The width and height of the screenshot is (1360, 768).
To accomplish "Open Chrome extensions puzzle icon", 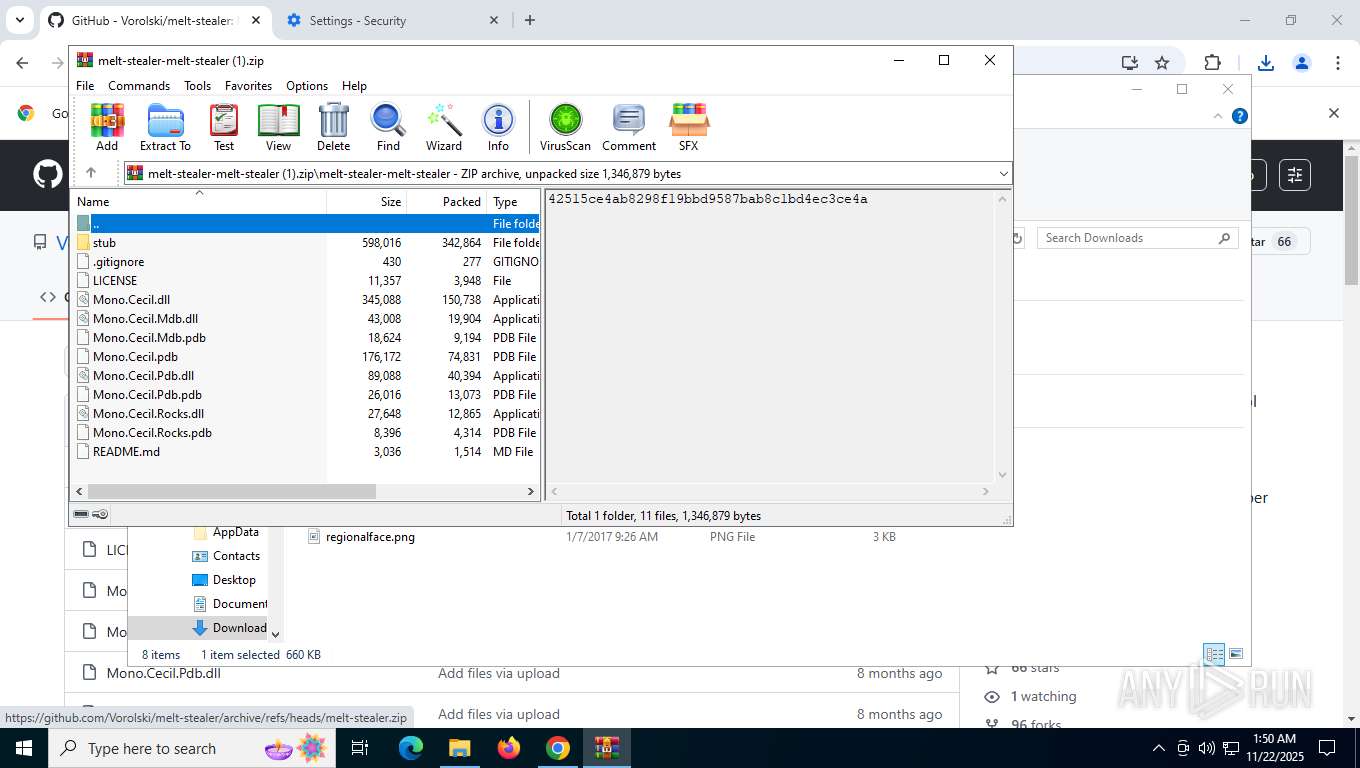I will point(1212,62).
